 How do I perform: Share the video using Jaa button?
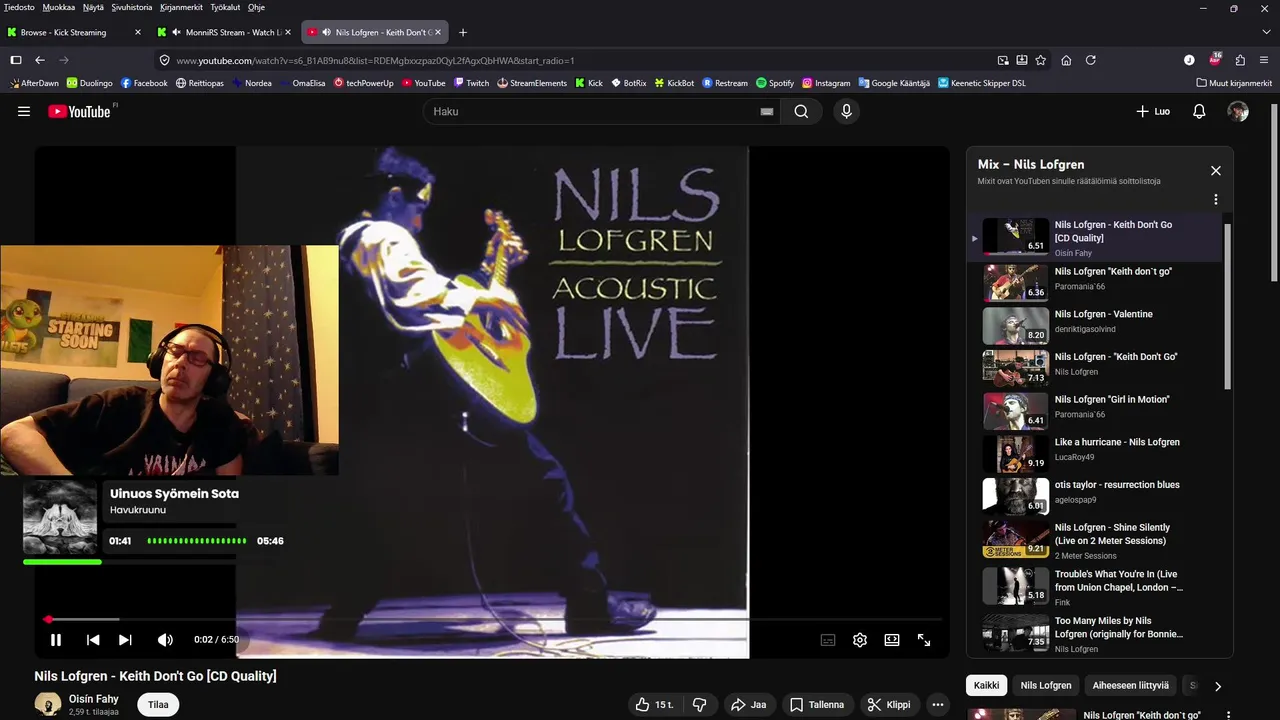[748, 705]
